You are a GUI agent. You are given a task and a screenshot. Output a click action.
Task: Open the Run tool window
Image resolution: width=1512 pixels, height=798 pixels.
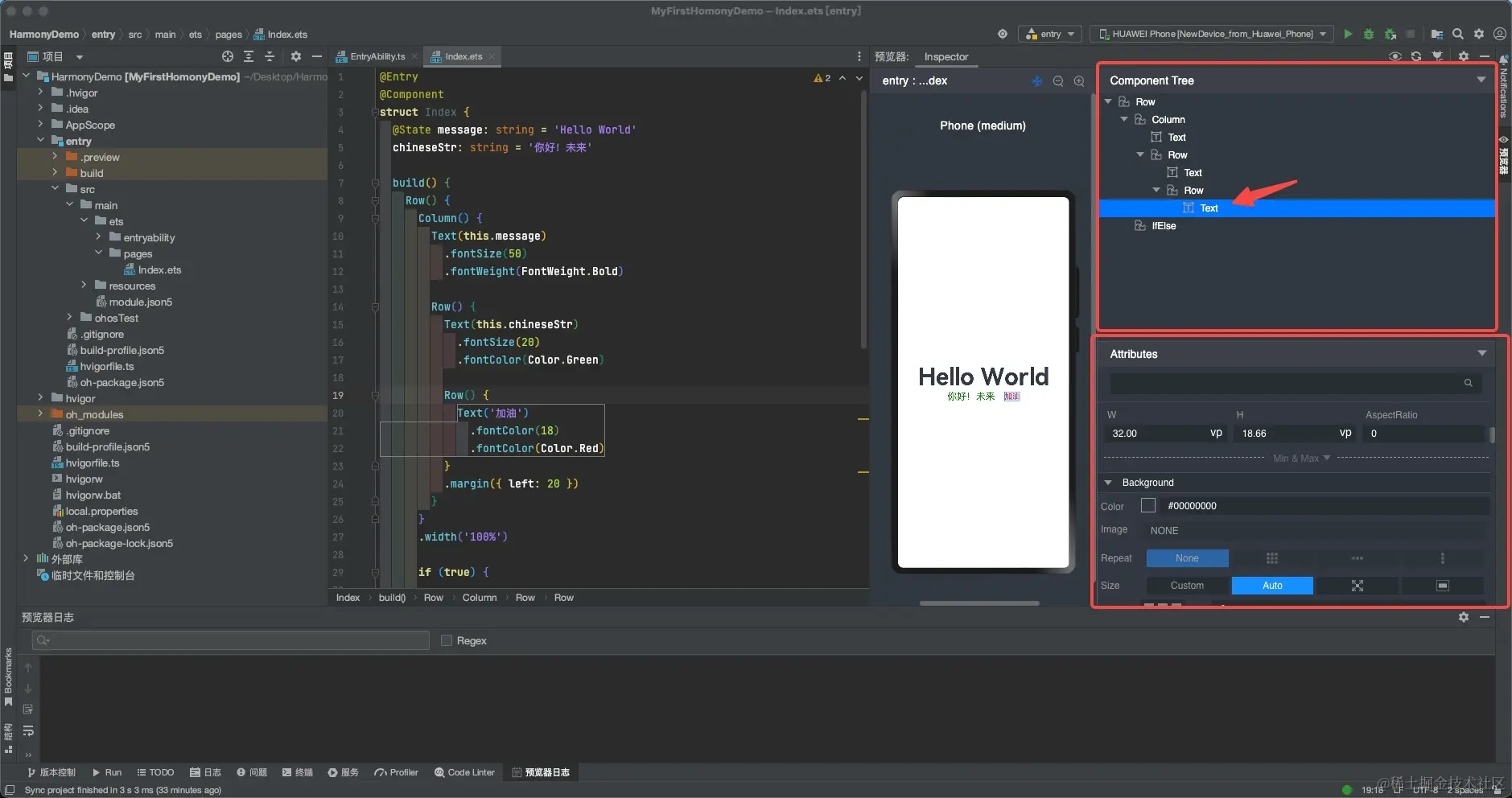coord(106,772)
